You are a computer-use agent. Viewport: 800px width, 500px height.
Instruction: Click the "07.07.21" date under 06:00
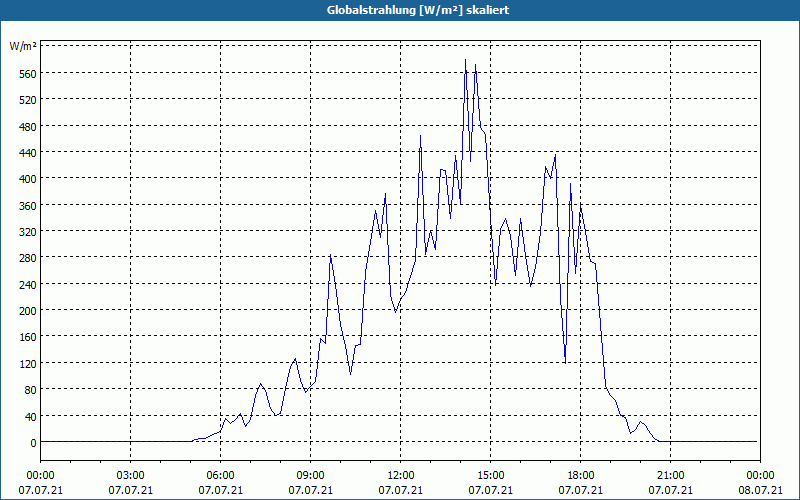(220, 490)
